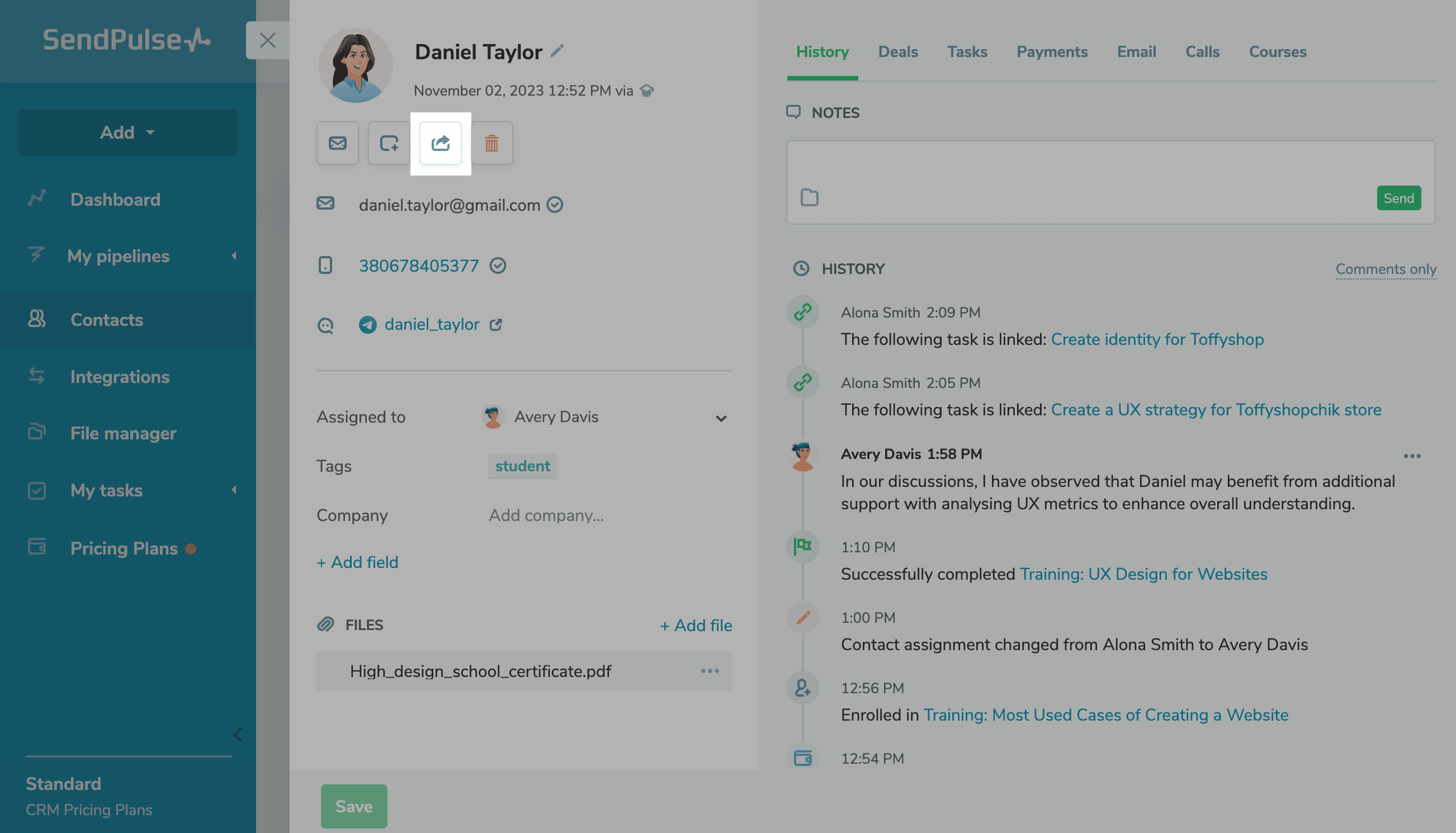This screenshot has width=1456, height=833.
Task: Click the Telegram messenger icon
Action: [367, 325]
